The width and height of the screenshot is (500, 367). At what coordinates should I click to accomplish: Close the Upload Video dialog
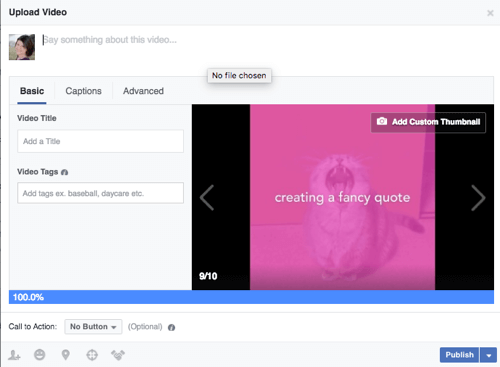pos(490,13)
